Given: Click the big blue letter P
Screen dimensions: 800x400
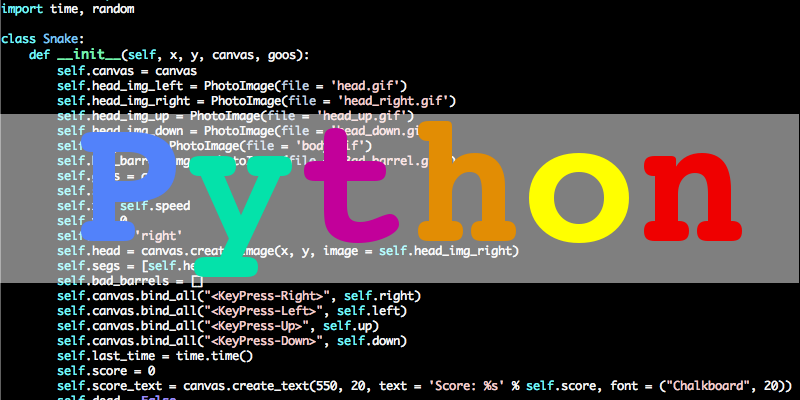Looking at the screenshot, I should 127,189.
